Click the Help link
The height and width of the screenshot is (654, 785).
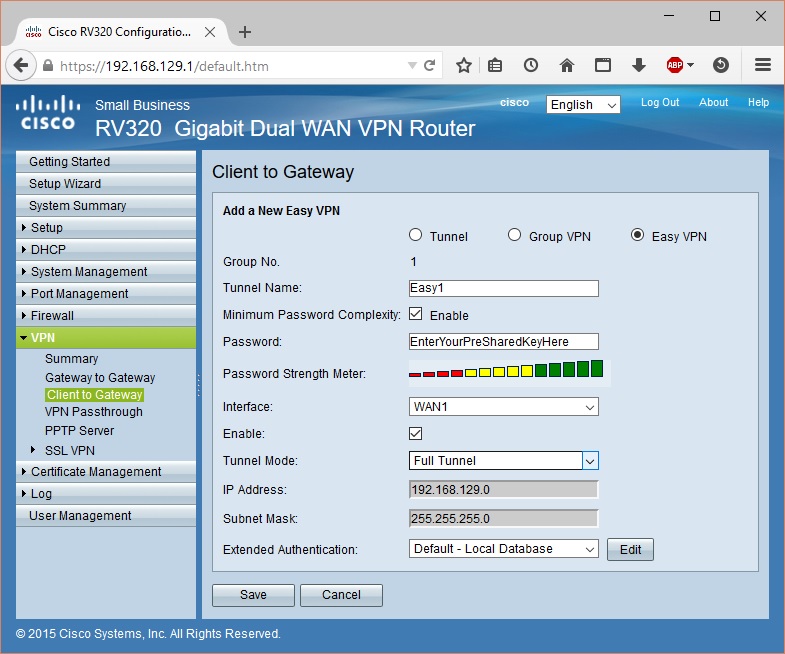[x=758, y=103]
